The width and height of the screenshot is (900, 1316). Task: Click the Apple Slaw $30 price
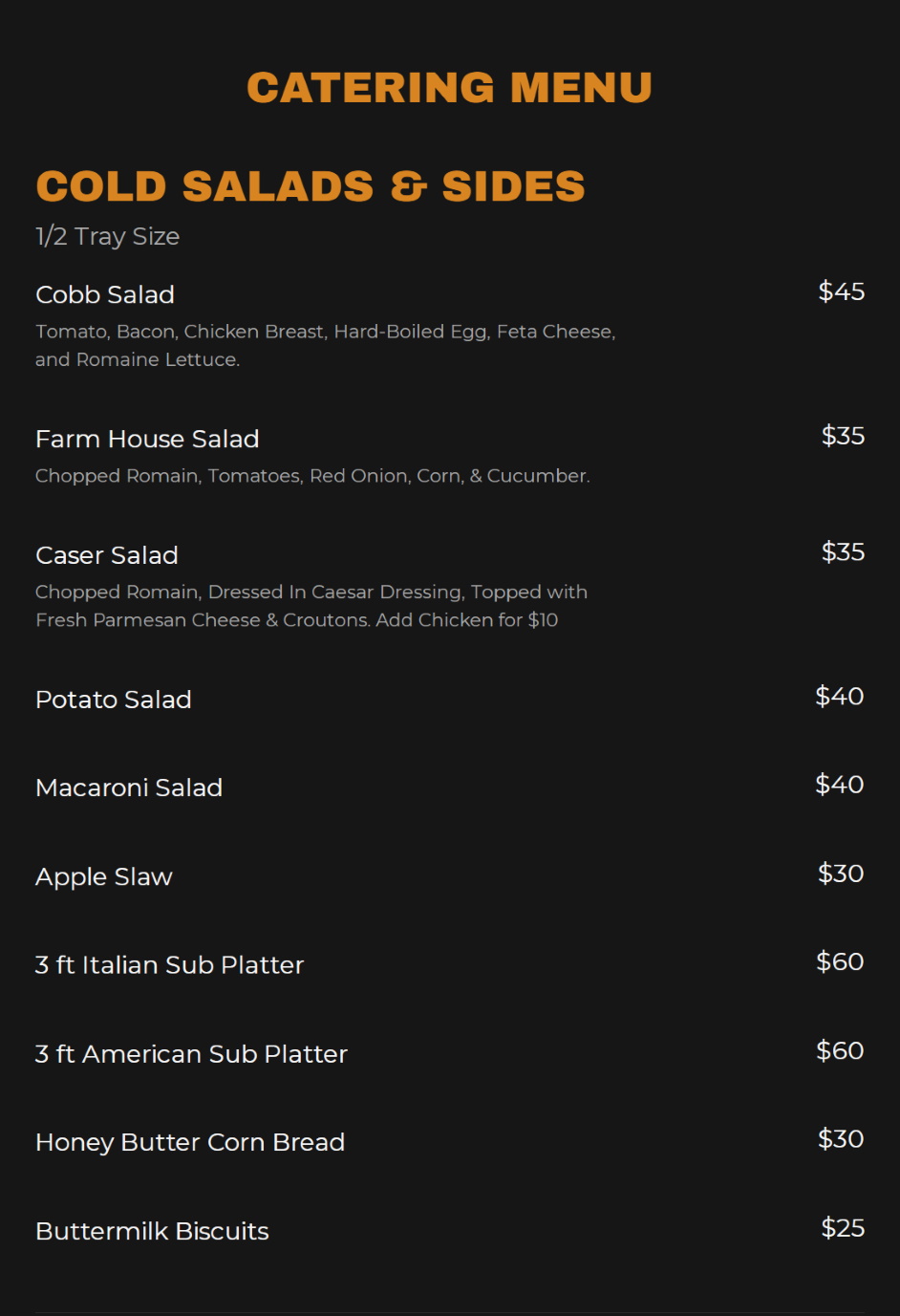(x=841, y=874)
